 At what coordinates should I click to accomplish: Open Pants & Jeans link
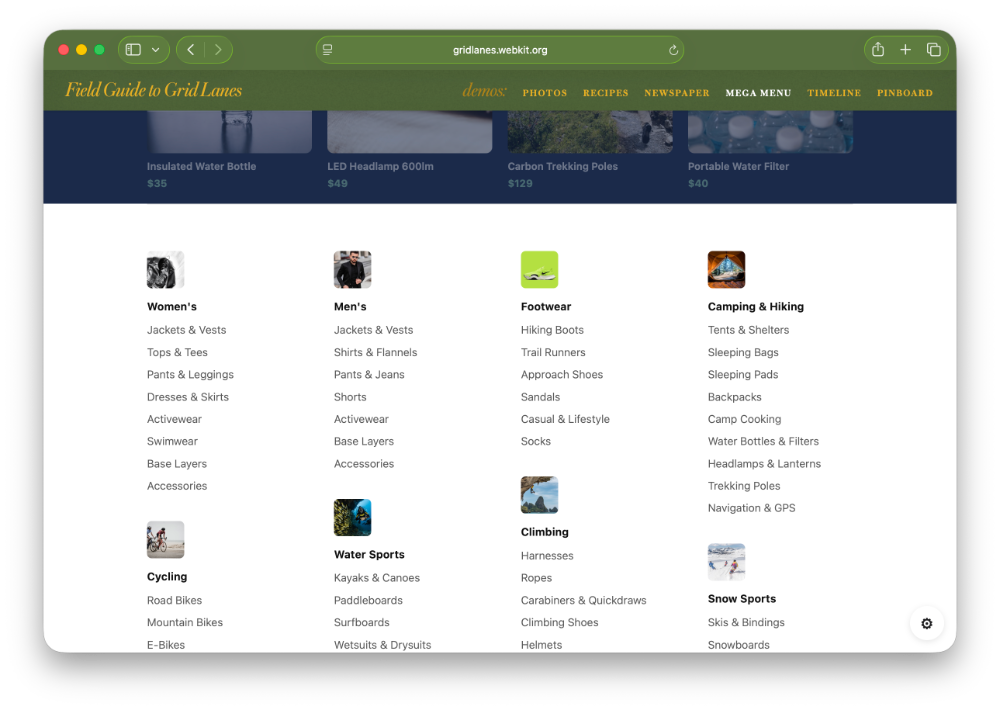369,374
